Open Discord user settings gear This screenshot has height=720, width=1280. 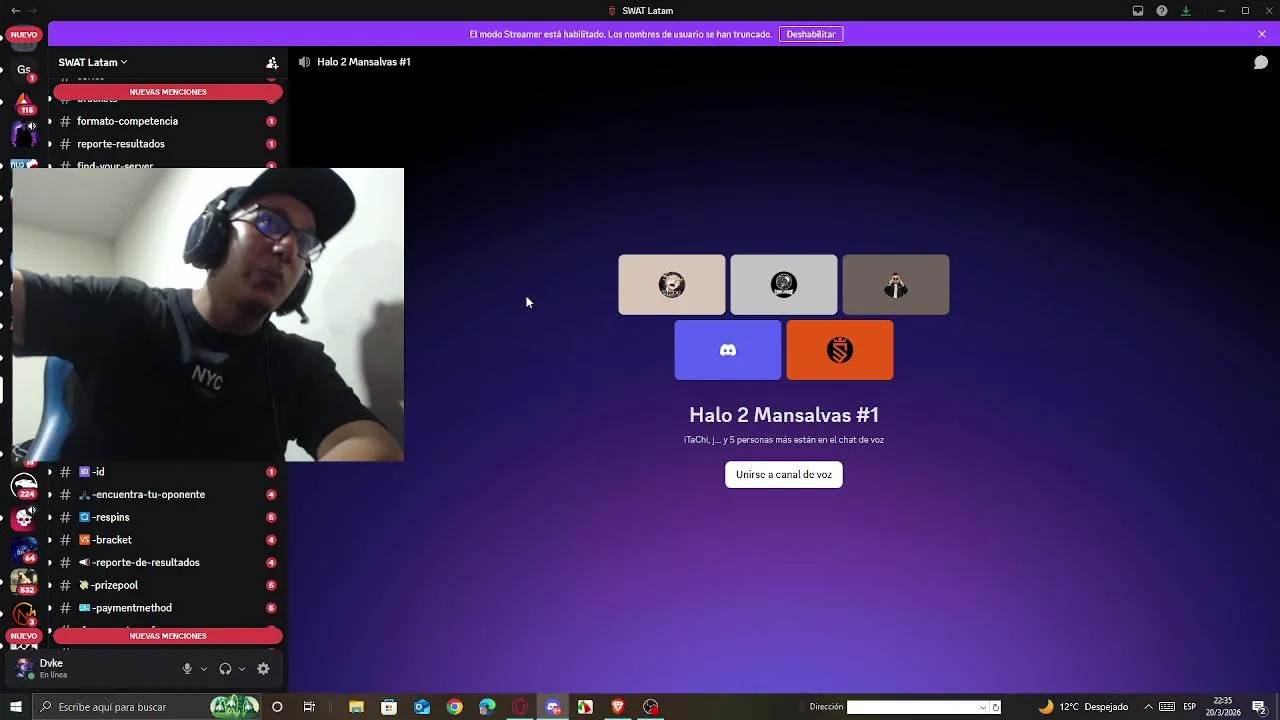[263, 669]
